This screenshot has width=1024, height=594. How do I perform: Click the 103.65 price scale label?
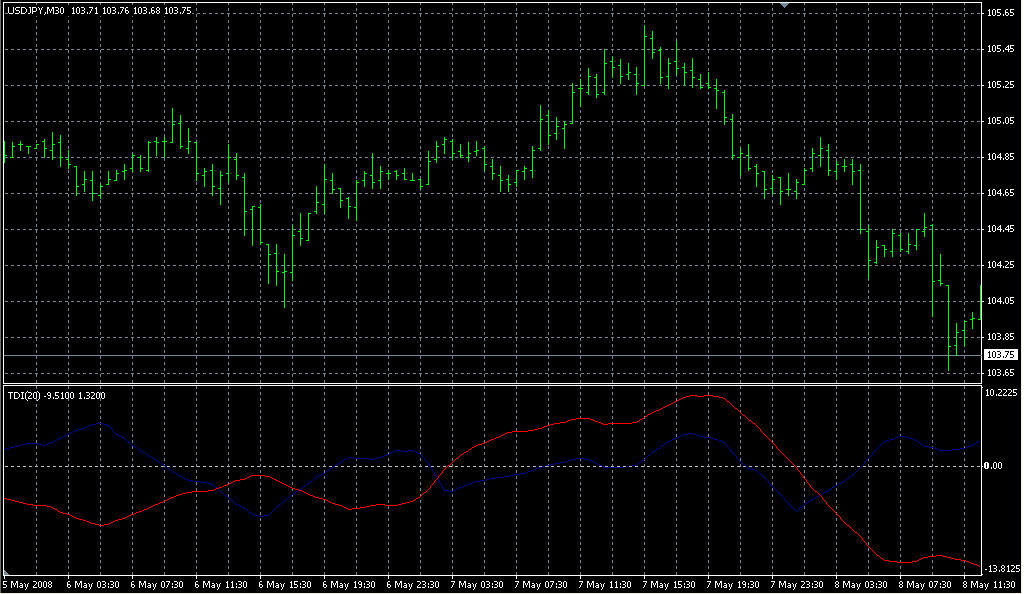1001,373
